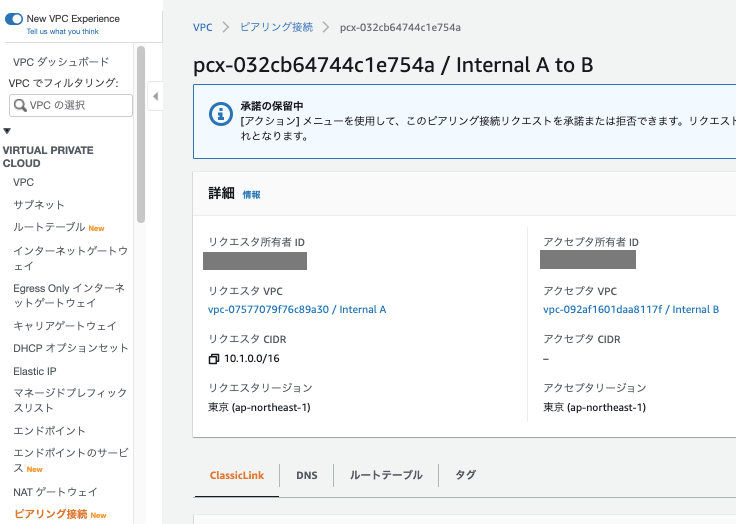The height and width of the screenshot is (524, 736).
Task: Open サブネット in the sidebar
Action: (x=38, y=205)
